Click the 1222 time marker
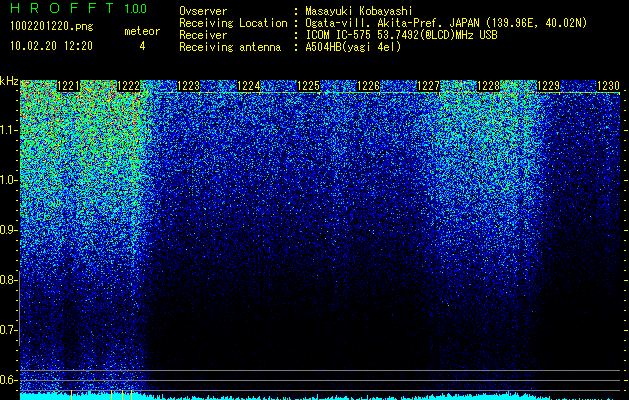Image resolution: width=629 pixels, height=400 pixels. 128,86
